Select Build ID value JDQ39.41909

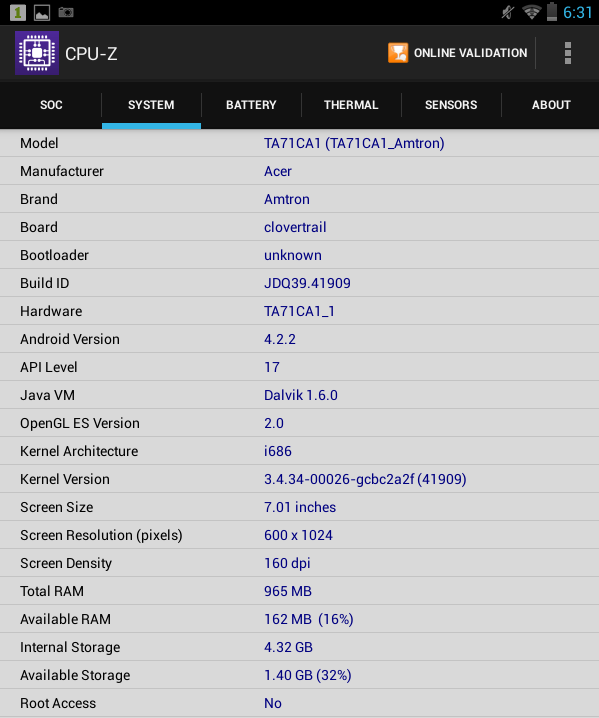click(307, 283)
